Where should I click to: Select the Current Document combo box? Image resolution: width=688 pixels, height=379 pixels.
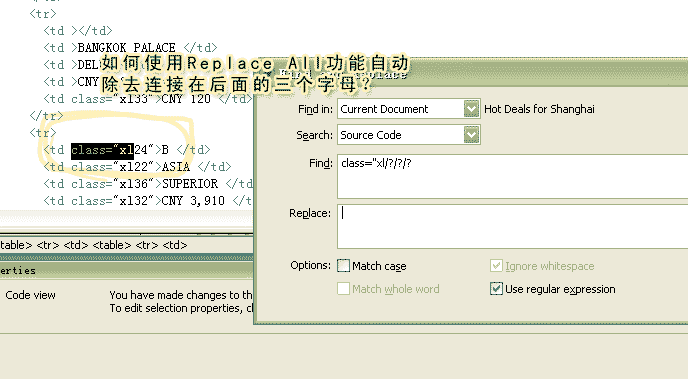tap(409, 109)
